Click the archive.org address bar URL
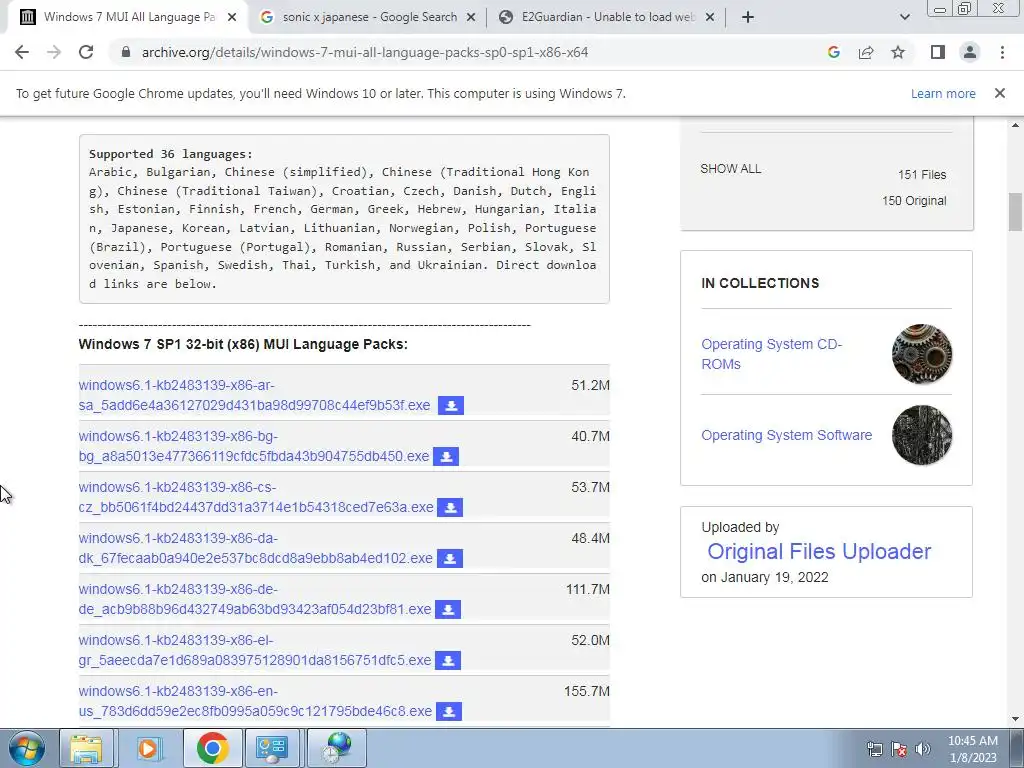The image size is (1024, 768). click(364, 52)
